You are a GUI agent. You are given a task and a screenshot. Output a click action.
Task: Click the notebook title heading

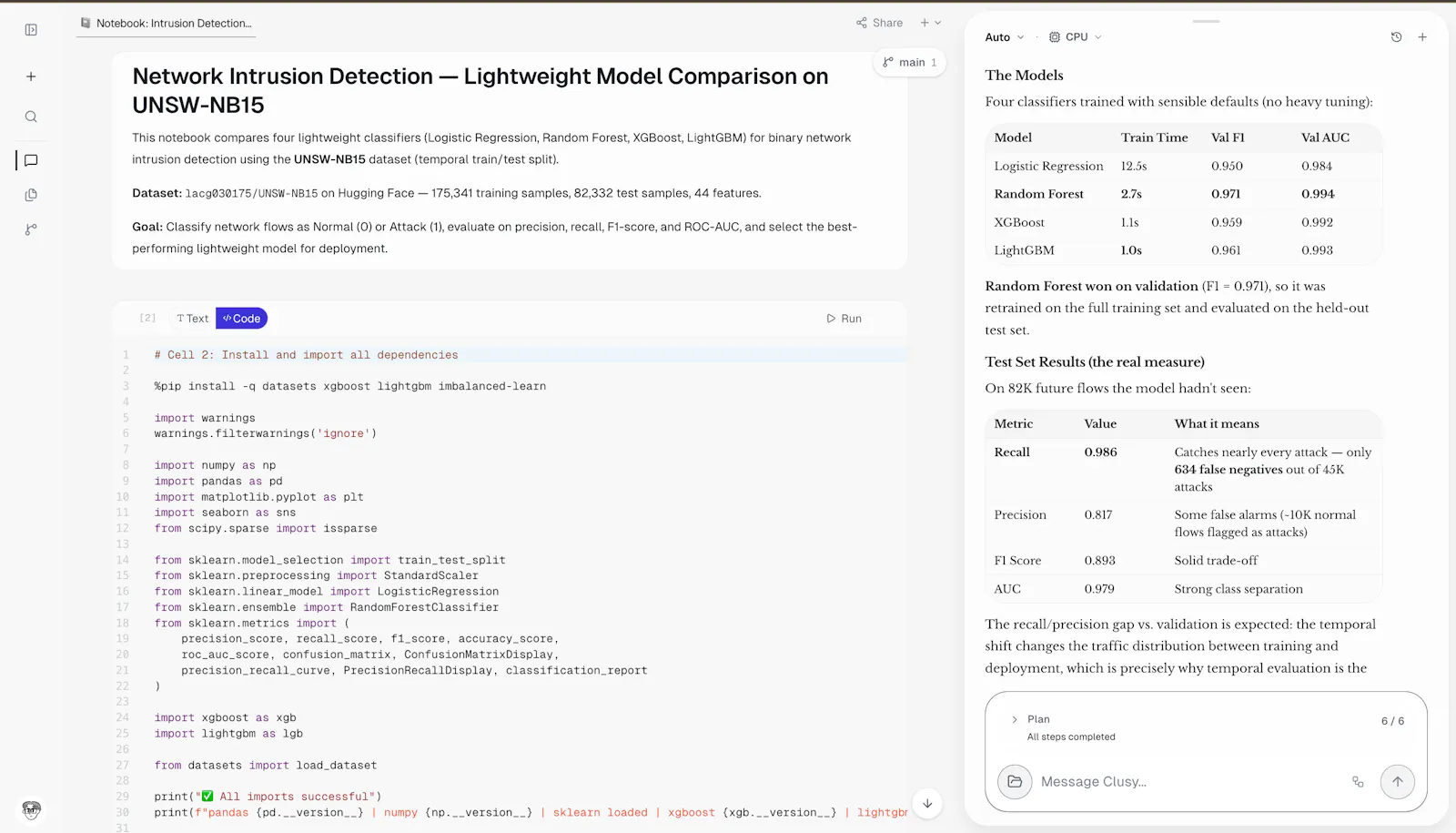pyautogui.click(x=480, y=90)
